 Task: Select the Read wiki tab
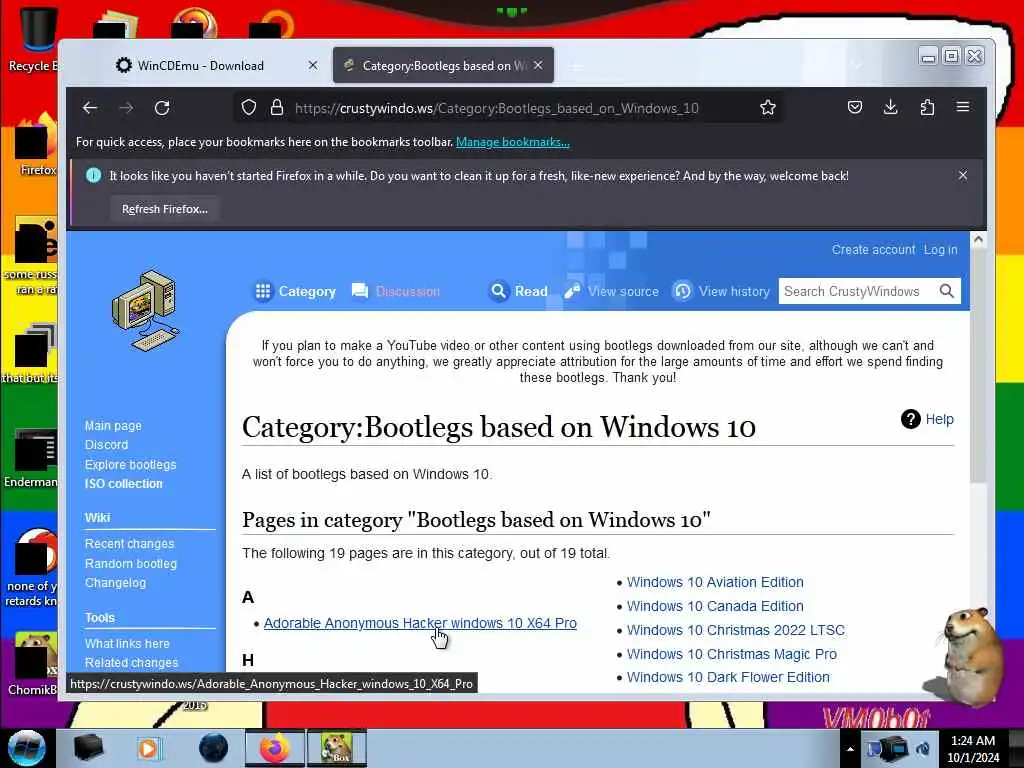[x=519, y=291]
